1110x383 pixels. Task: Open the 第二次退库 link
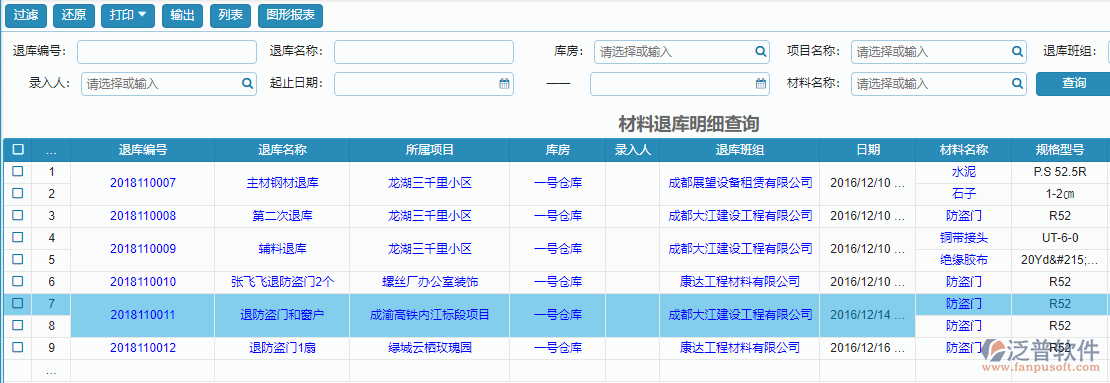[282, 215]
